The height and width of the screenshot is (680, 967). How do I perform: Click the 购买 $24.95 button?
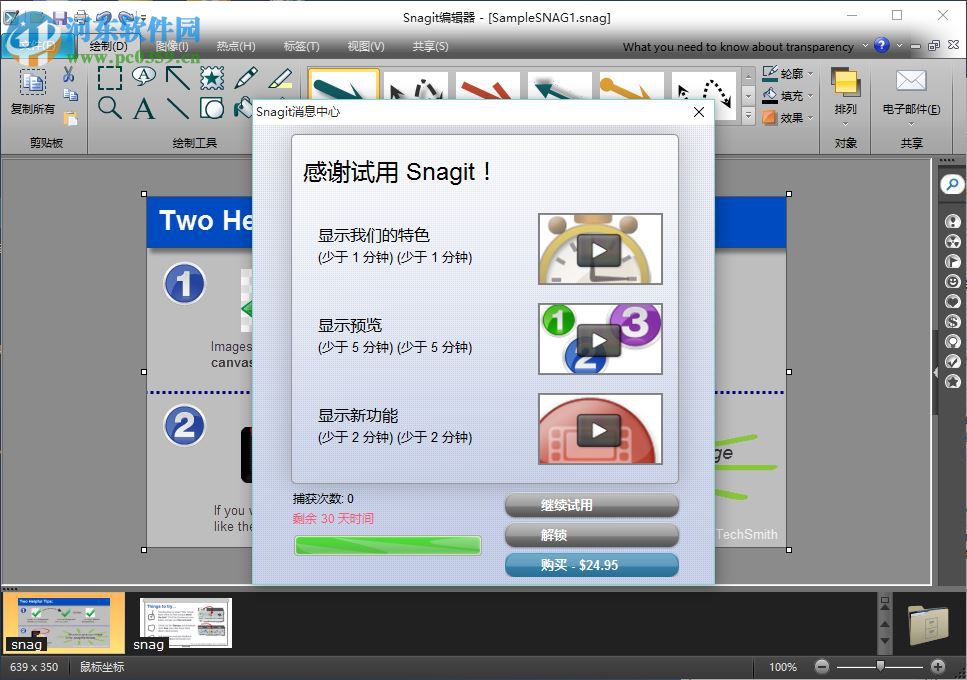591,565
